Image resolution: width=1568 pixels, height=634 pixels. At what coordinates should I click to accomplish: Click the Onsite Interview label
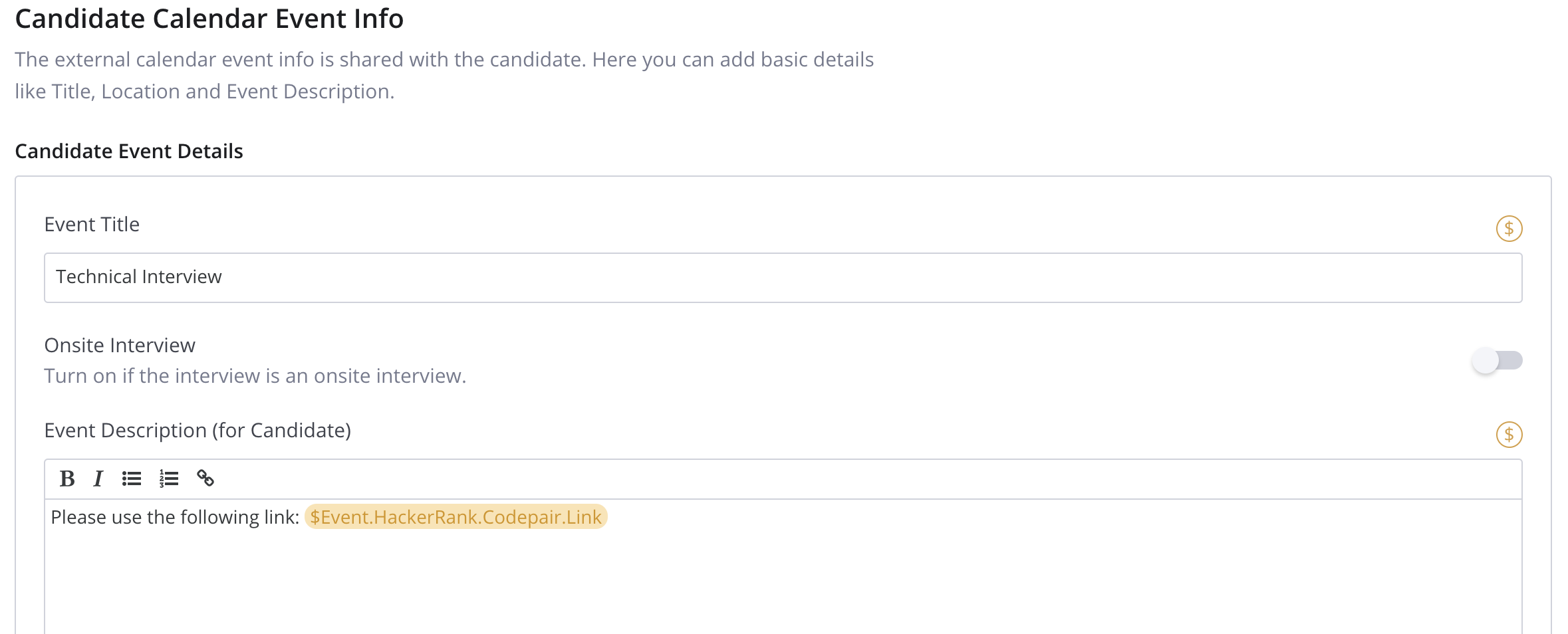click(x=120, y=346)
